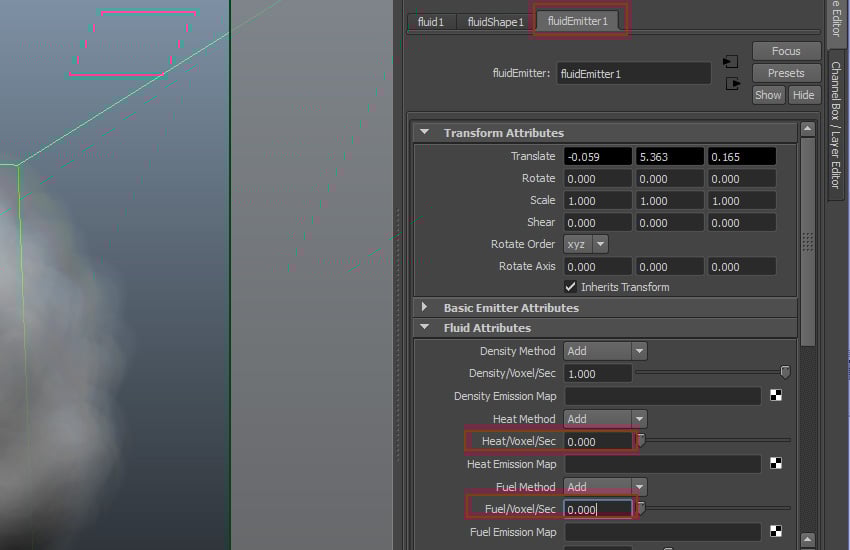Click the Fuel/Voxel/Sec value field

click(598, 509)
